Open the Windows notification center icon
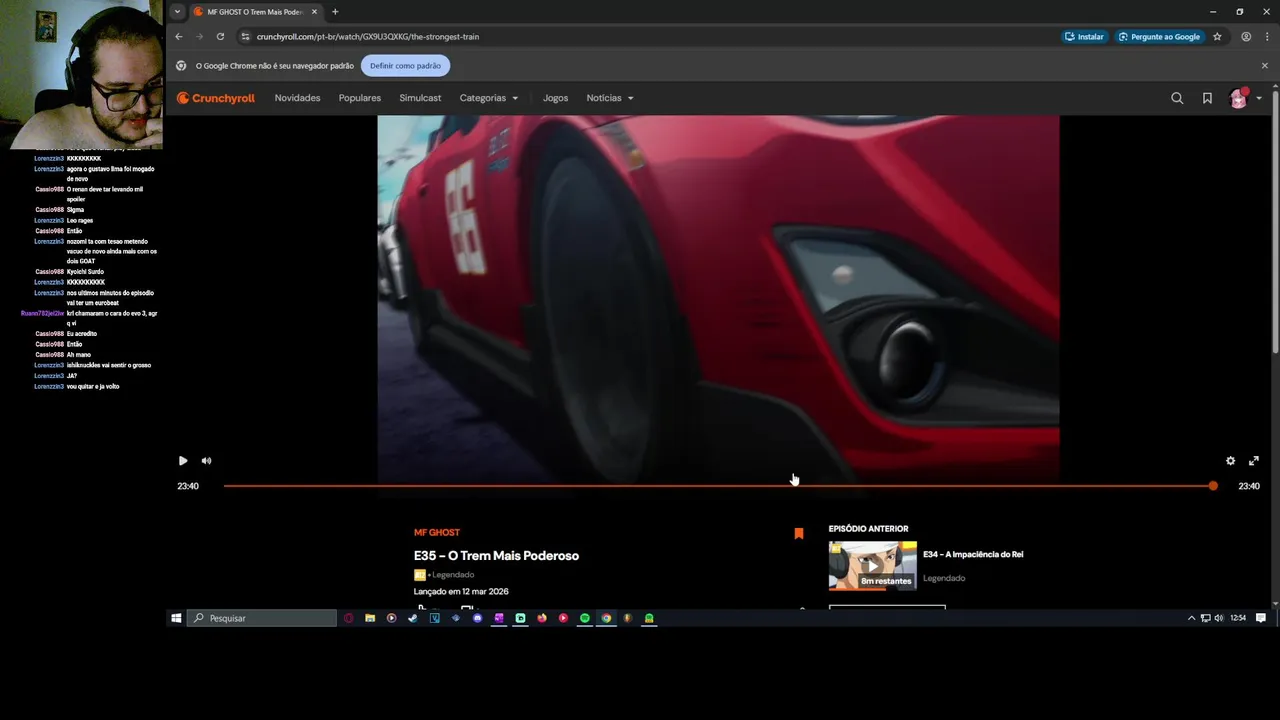Screen dimensions: 1280x720 1261,618
